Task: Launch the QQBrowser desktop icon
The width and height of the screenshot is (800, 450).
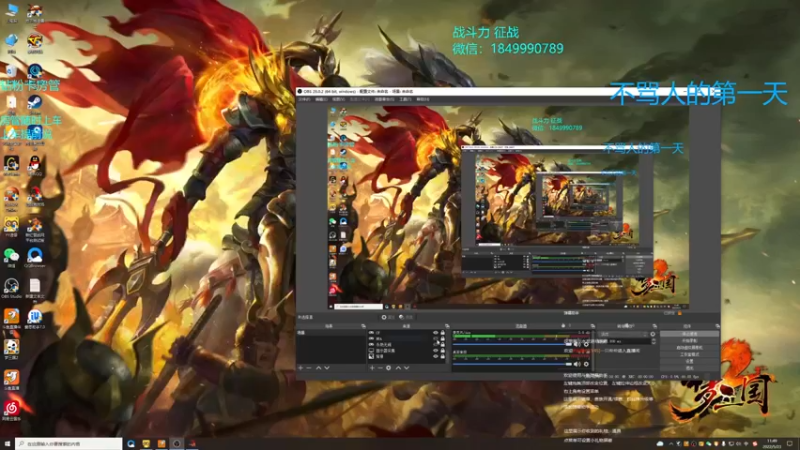Action: (x=34, y=257)
